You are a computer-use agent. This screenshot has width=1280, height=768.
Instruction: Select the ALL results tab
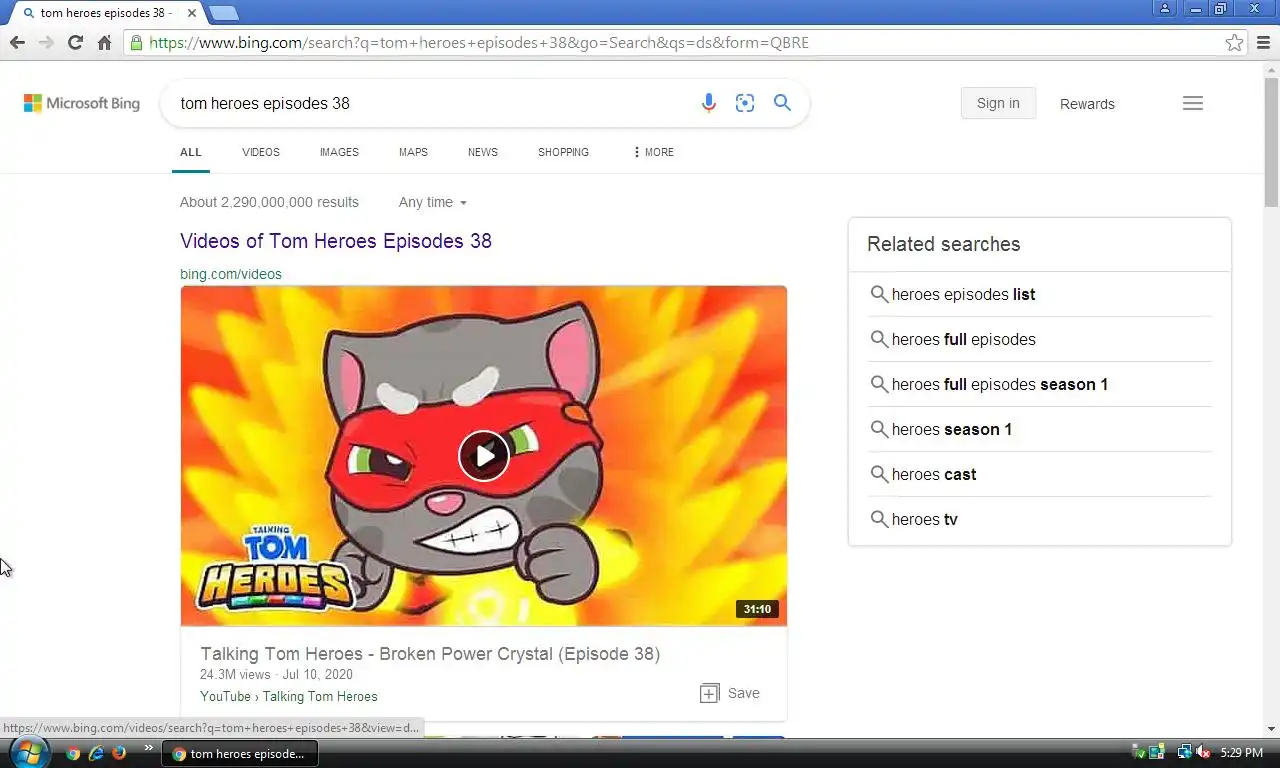point(191,152)
